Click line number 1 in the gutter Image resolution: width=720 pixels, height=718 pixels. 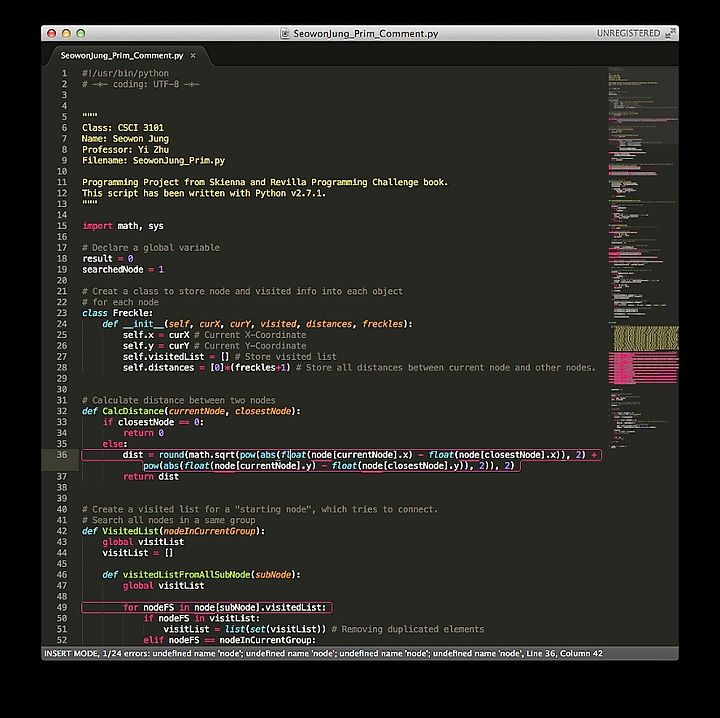(x=64, y=73)
